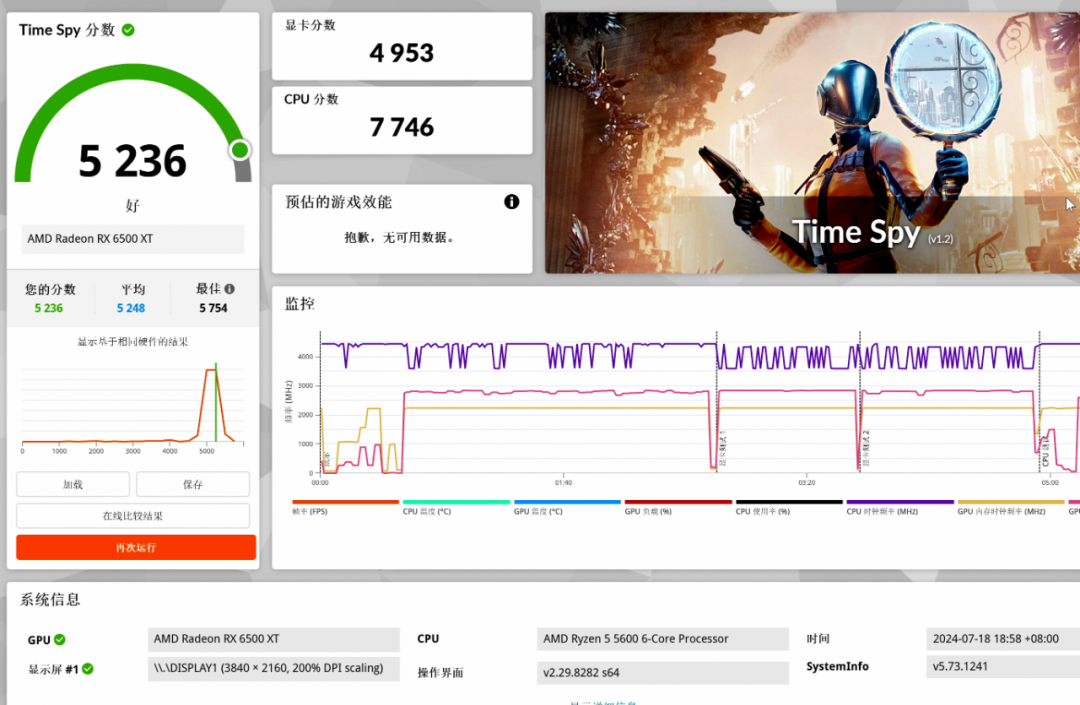Click the 操作界面 version v2.29.8282 s64
Screen dimensions: 1080x705
point(663,673)
